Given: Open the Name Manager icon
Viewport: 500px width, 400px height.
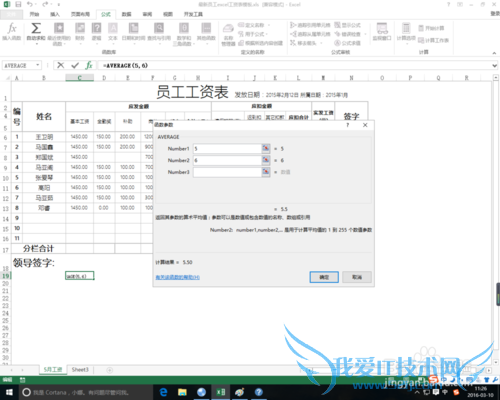Looking at the screenshot, I should (228, 34).
